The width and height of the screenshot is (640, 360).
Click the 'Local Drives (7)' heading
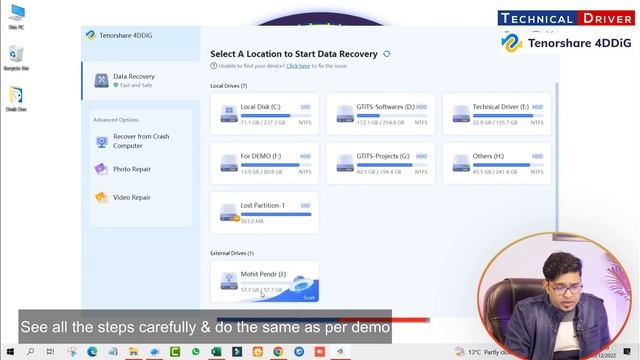[229, 86]
